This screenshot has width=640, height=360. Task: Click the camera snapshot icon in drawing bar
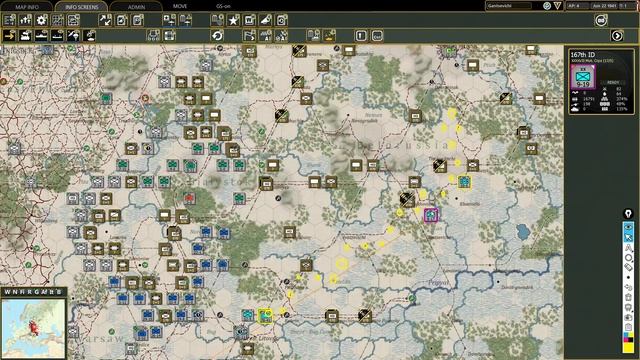(628, 317)
